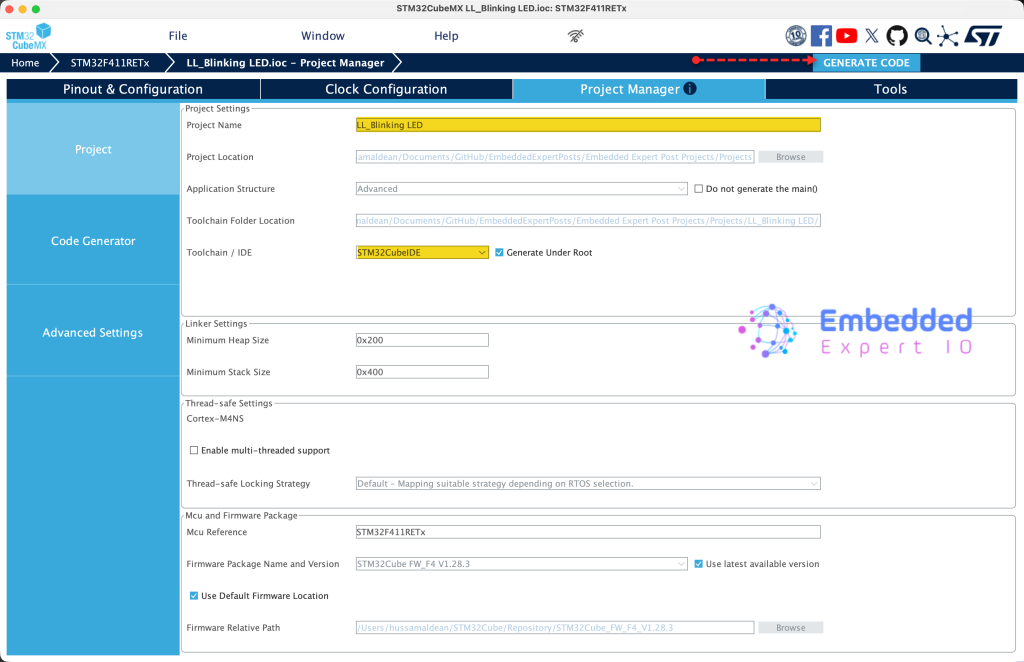Open the Code Generator section
The height and width of the screenshot is (662, 1024).
pyautogui.click(x=93, y=241)
